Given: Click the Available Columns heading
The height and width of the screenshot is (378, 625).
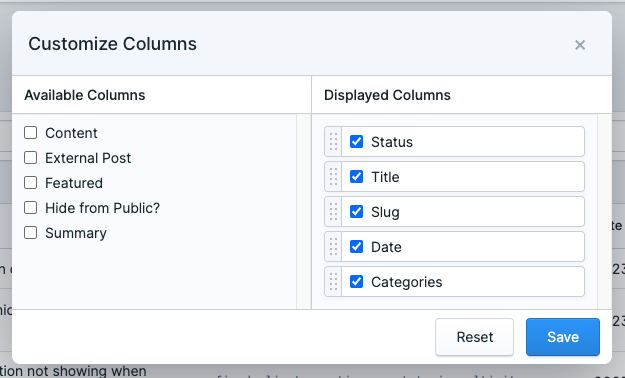Looking at the screenshot, I should tap(85, 95).
